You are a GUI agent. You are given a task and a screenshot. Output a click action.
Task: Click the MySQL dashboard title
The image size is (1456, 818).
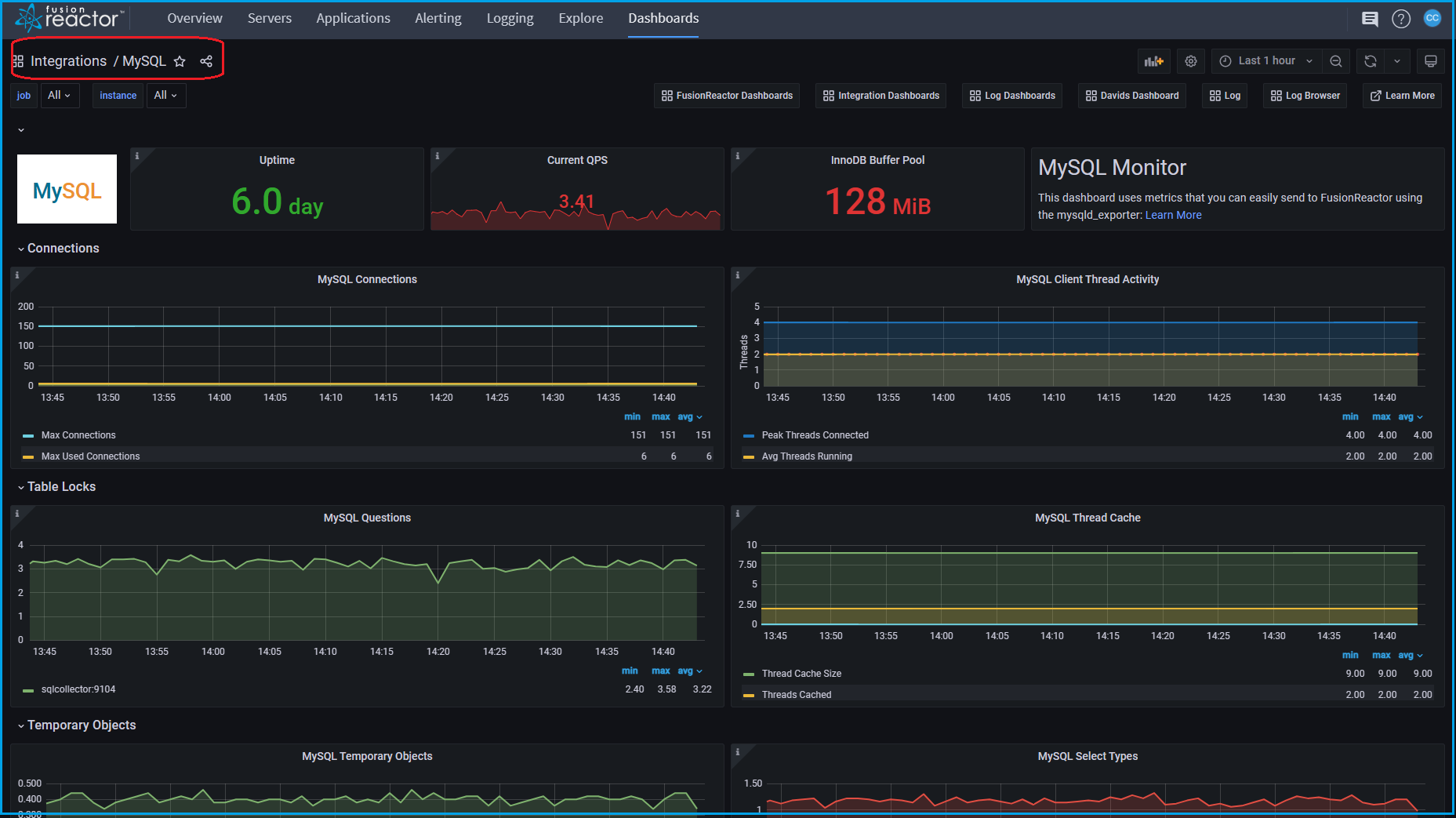pyautogui.click(x=144, y=61)
